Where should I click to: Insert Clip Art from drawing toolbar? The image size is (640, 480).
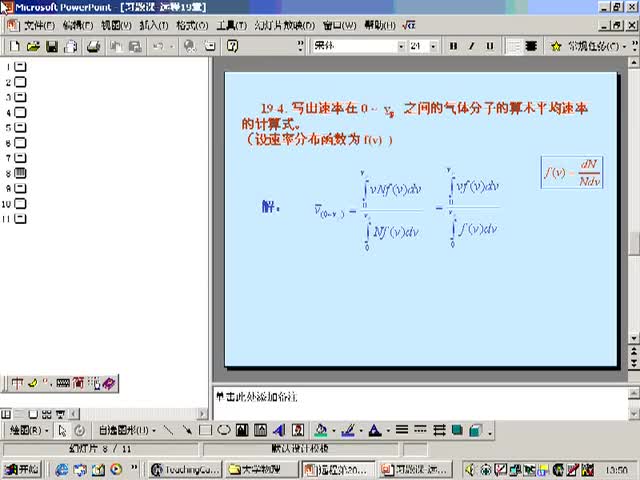click(298, 430)
